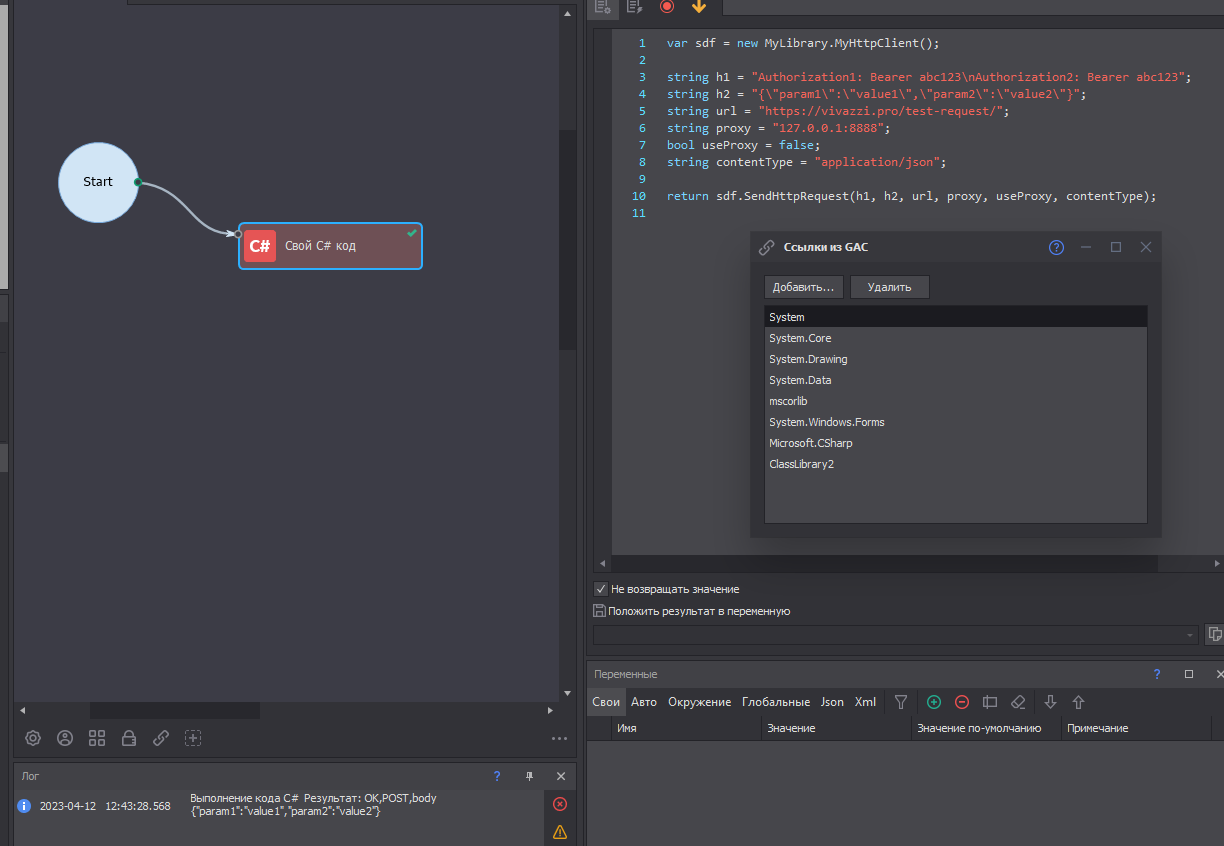Click the orange down-arrow icon above editor
The height and width of the screenshot is (846, 1224).
pyautogui.click(x=699, y=6)
